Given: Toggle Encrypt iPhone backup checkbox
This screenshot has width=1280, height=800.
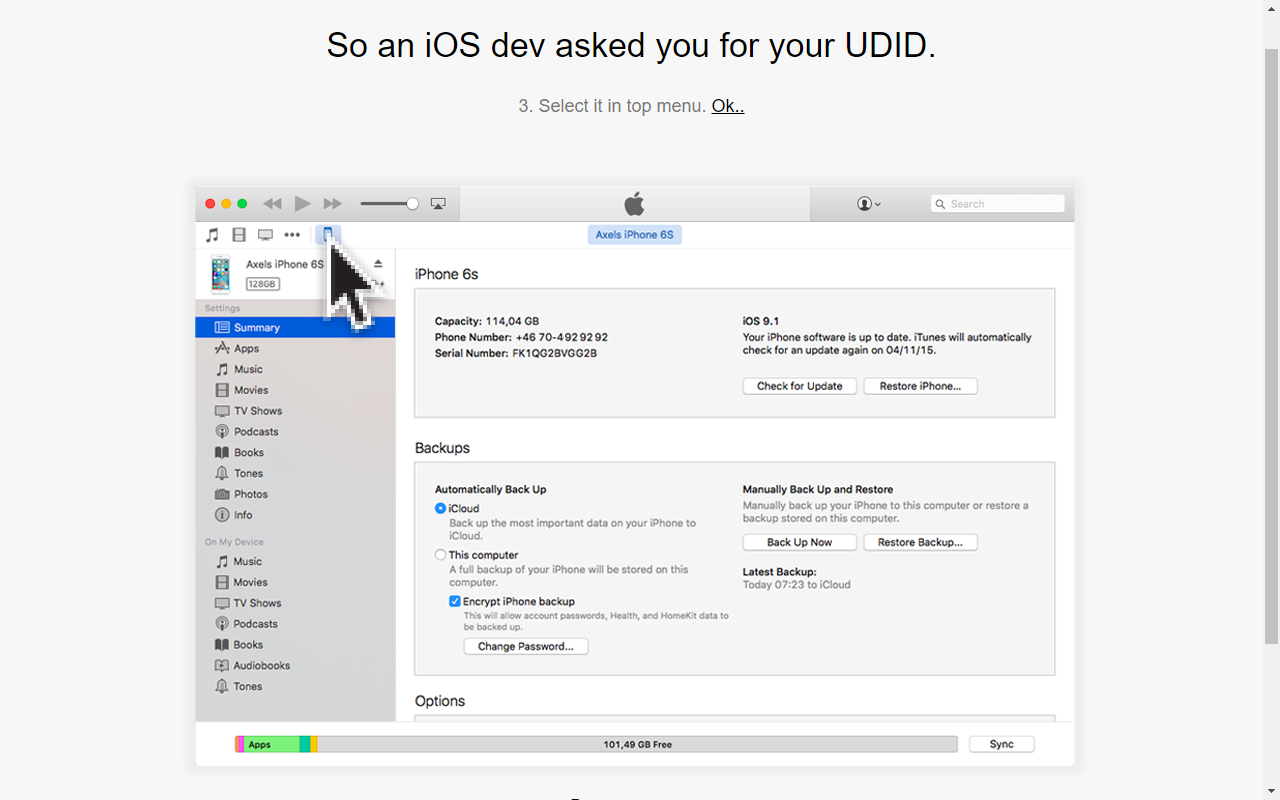Looking at the screenshot, I should (x=455, y=602).
